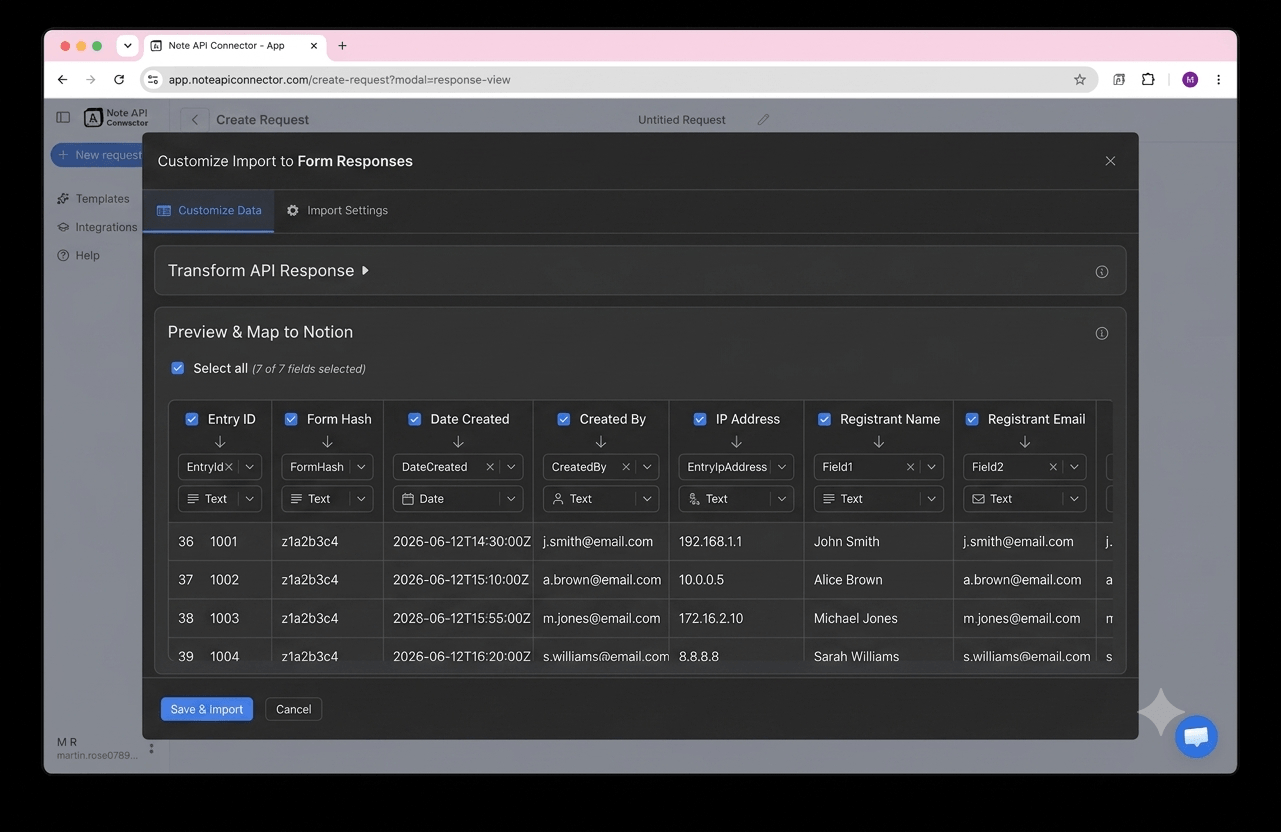Open the tab search dropdown
Image resolution: width=1281 pixels, height=832 pixels.
[127, 45]
